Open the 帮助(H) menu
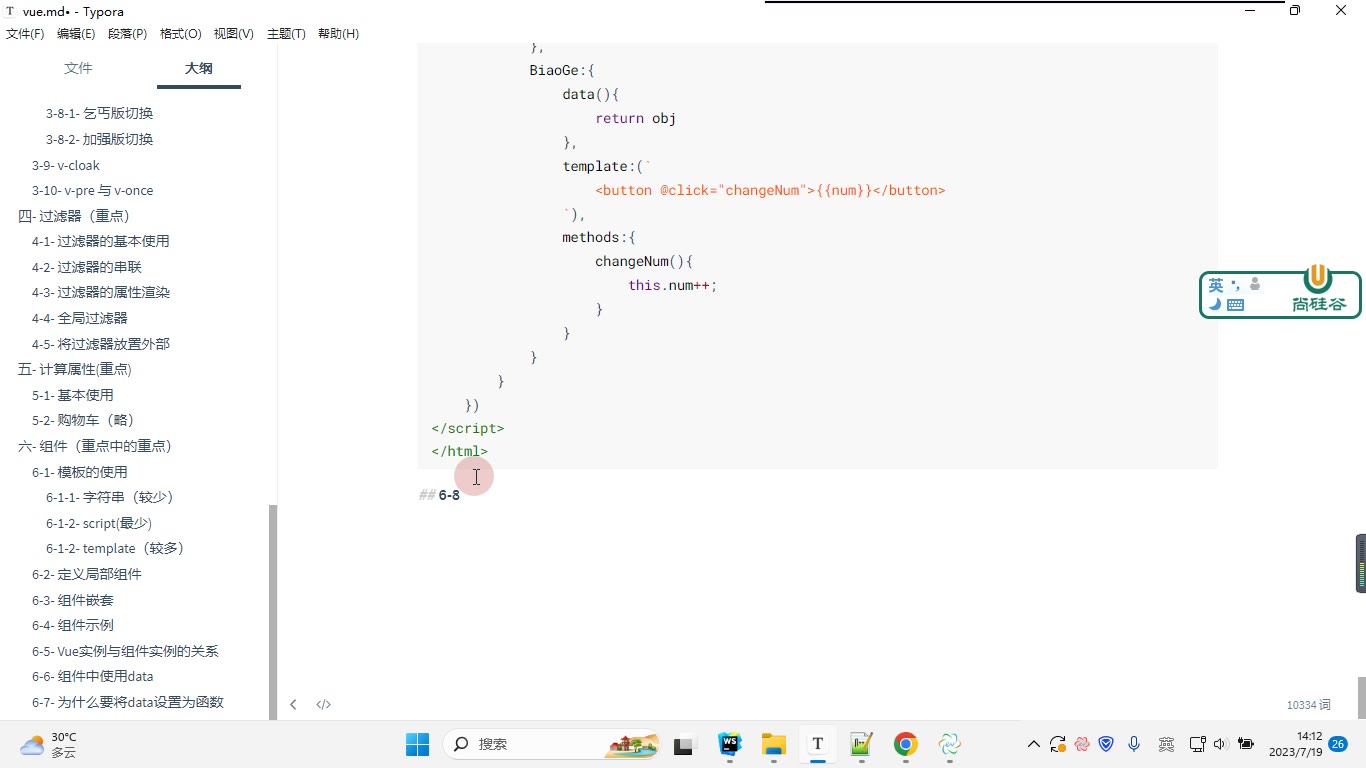The image size is (1366, 768). tap(338, 34)
